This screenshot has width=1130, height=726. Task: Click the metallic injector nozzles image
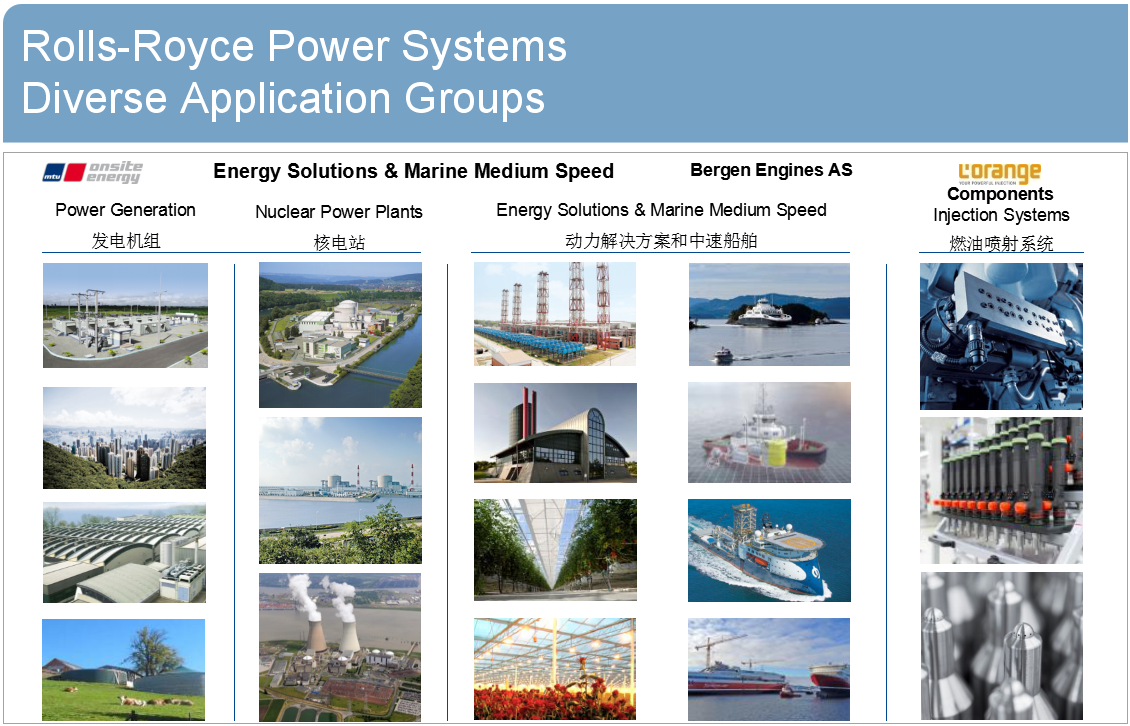tap(1001, 646)
